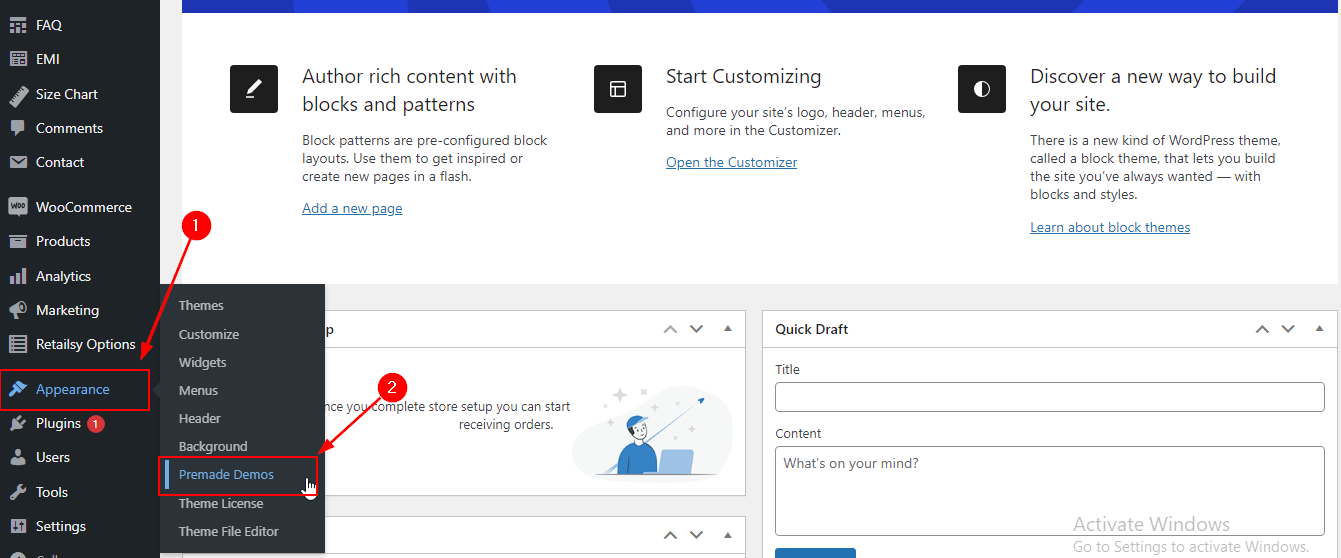Click the layout icon beside Start Customizing
Screen dimensions: 1341x558
coord(618,89)
